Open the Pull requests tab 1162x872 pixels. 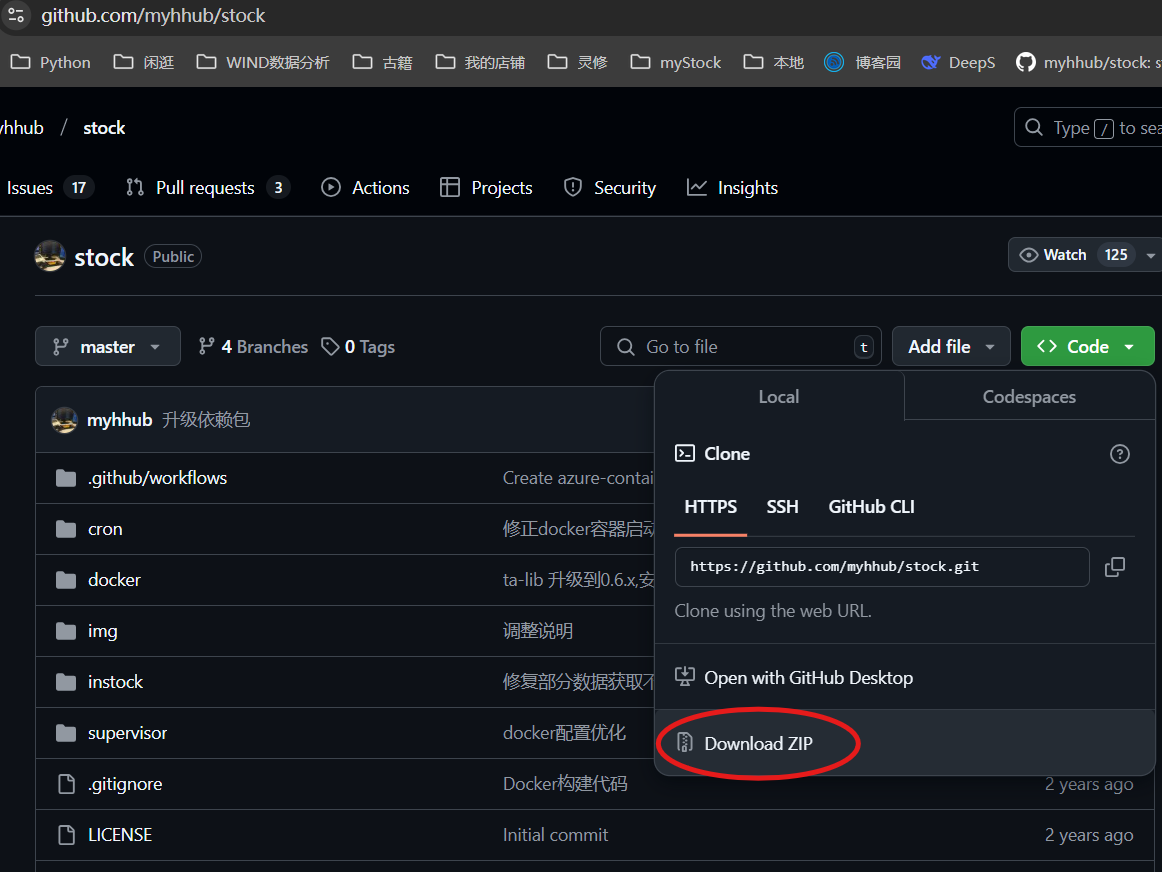(x=207, y=188)
